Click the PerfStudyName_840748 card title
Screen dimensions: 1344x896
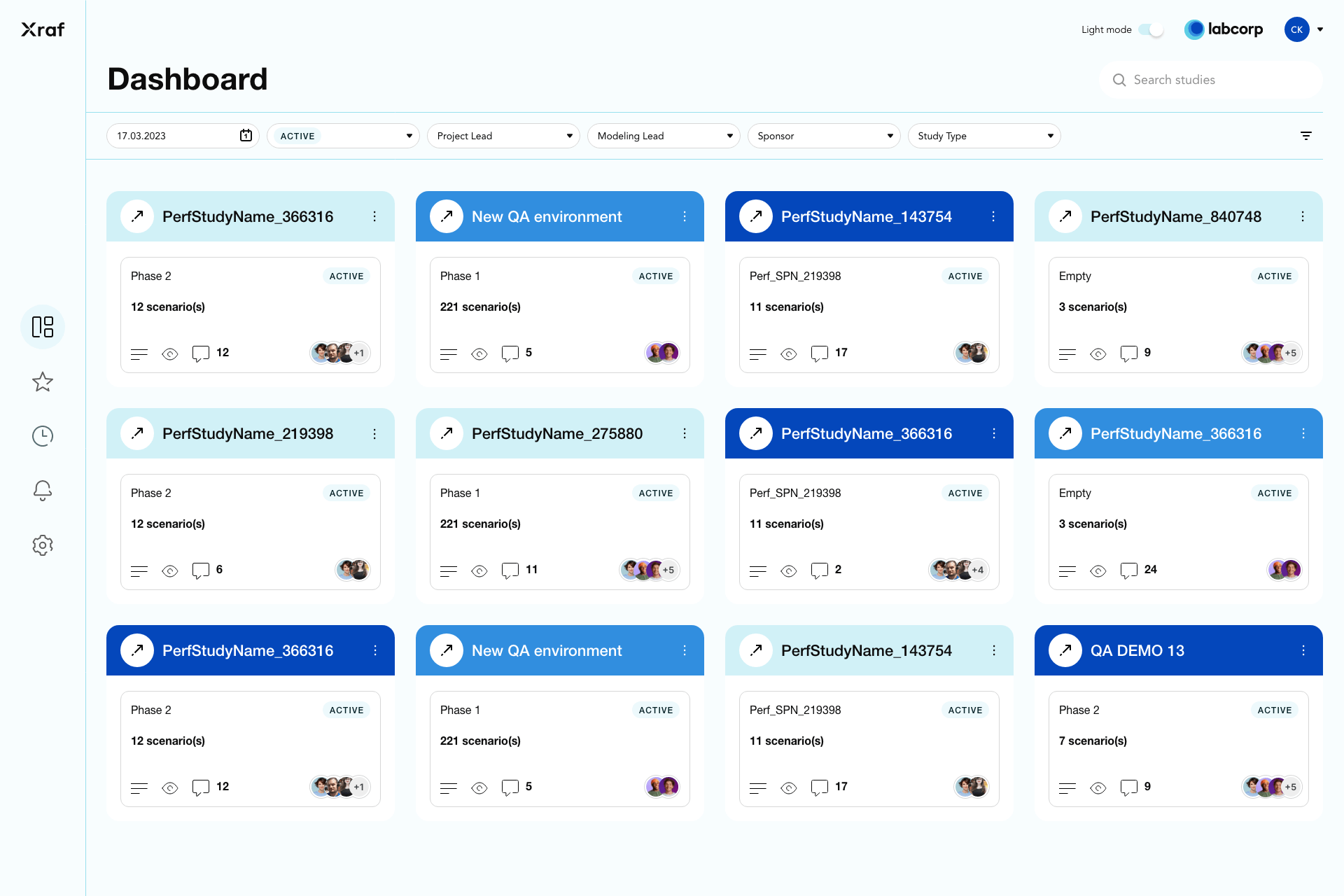(1175, 216)
